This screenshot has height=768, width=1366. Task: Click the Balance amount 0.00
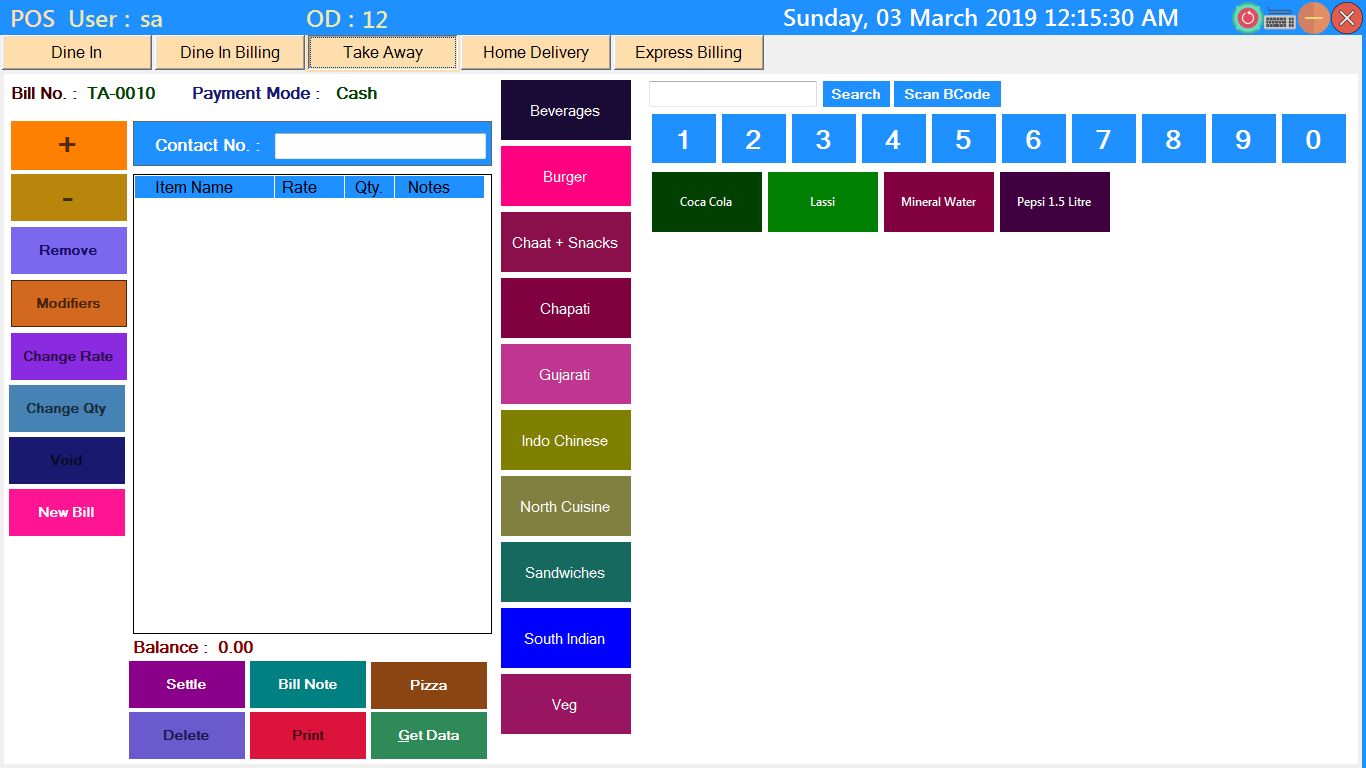236,648
